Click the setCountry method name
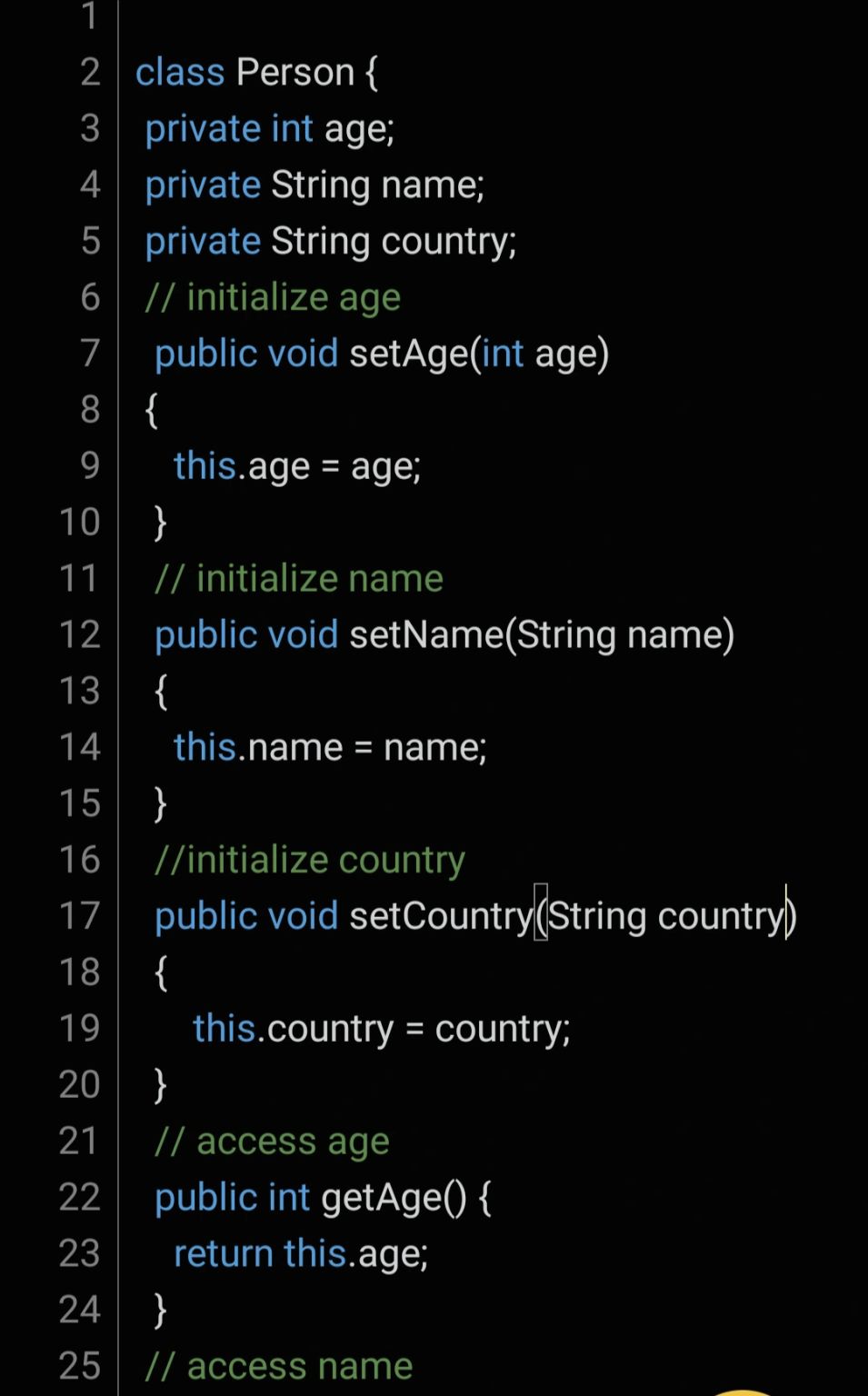 click(x=441, y=916)
